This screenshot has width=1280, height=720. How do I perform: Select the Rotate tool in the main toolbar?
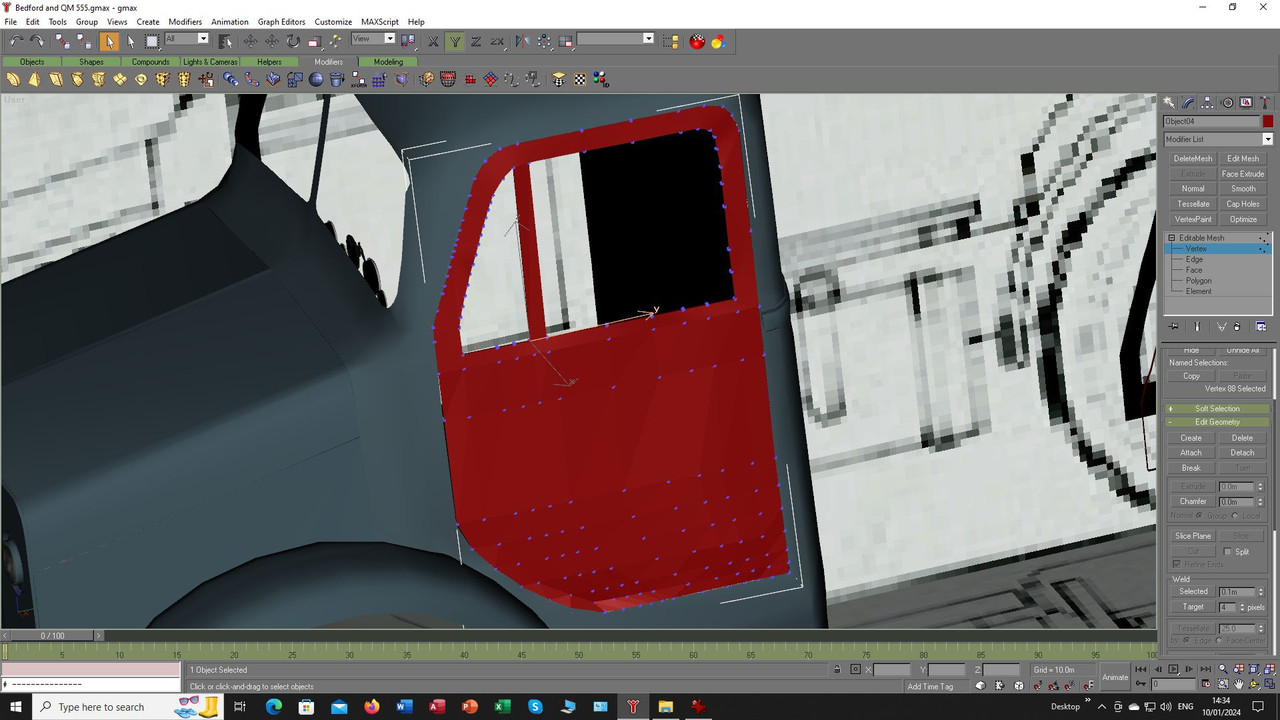coord(293,41)
